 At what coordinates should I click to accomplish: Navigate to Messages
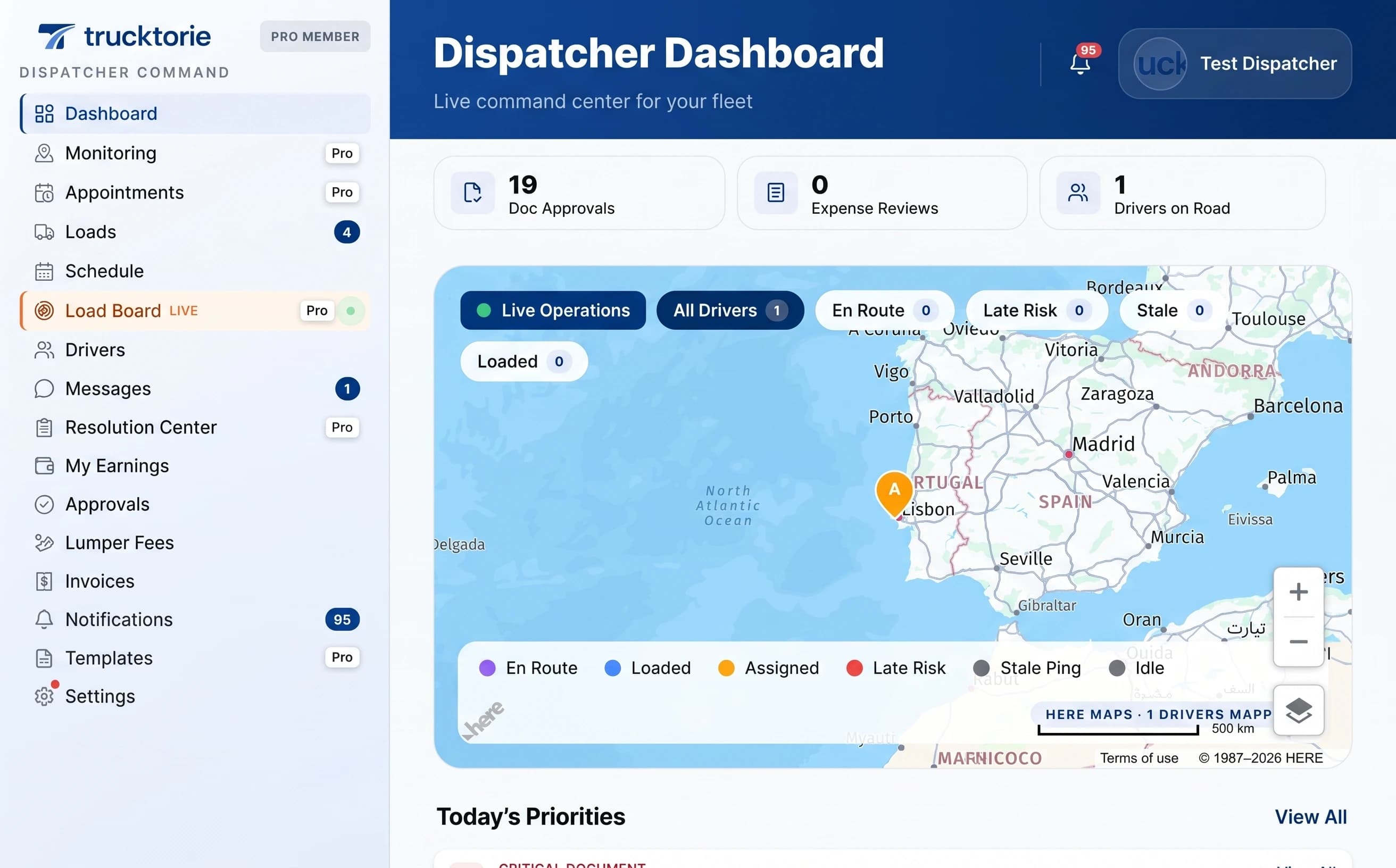(x=195, y=389)
